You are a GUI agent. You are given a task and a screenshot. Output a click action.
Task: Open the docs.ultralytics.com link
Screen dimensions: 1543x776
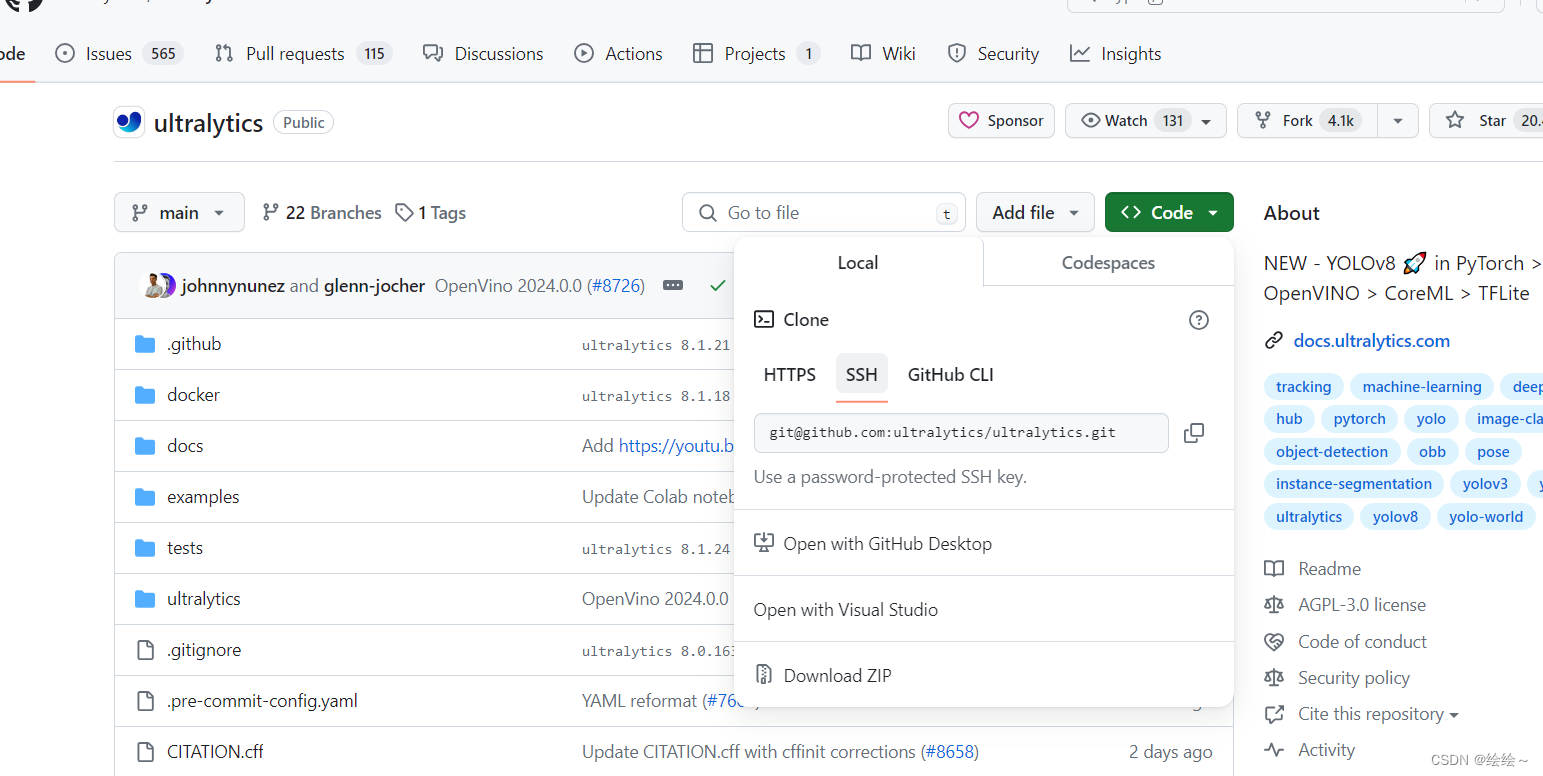pyautogui.click(x=1371, y=341)
